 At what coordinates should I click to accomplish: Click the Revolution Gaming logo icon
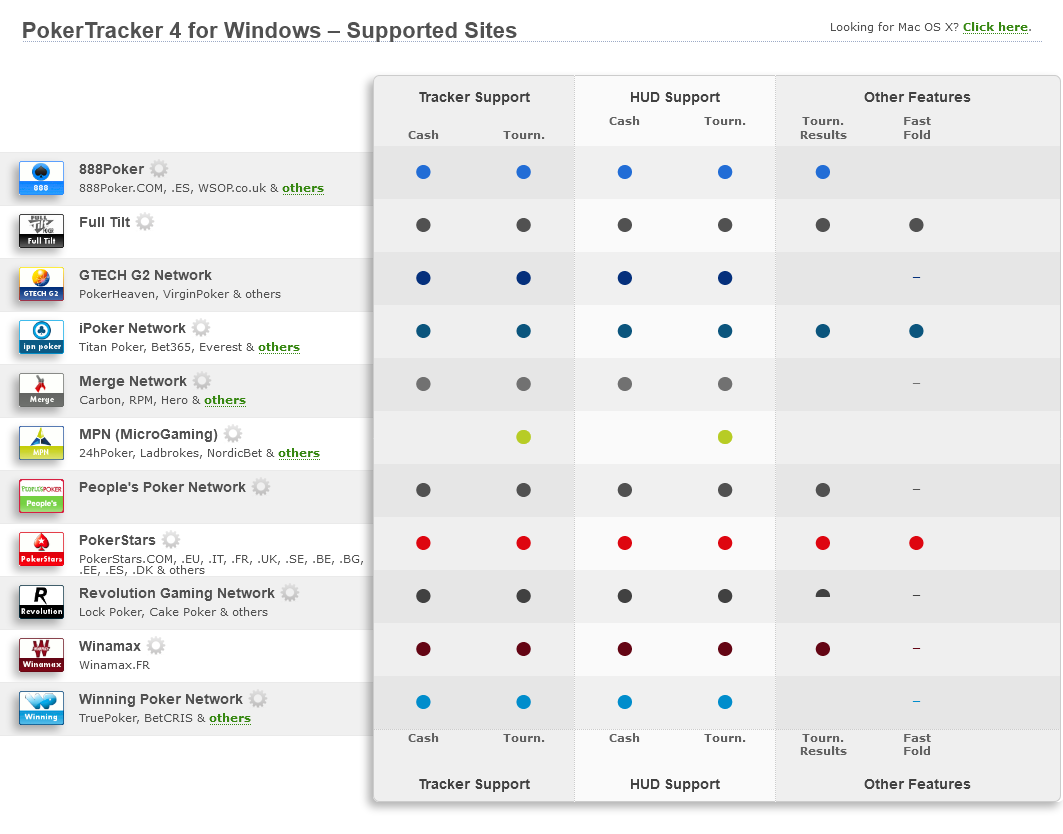pos(41,601)
